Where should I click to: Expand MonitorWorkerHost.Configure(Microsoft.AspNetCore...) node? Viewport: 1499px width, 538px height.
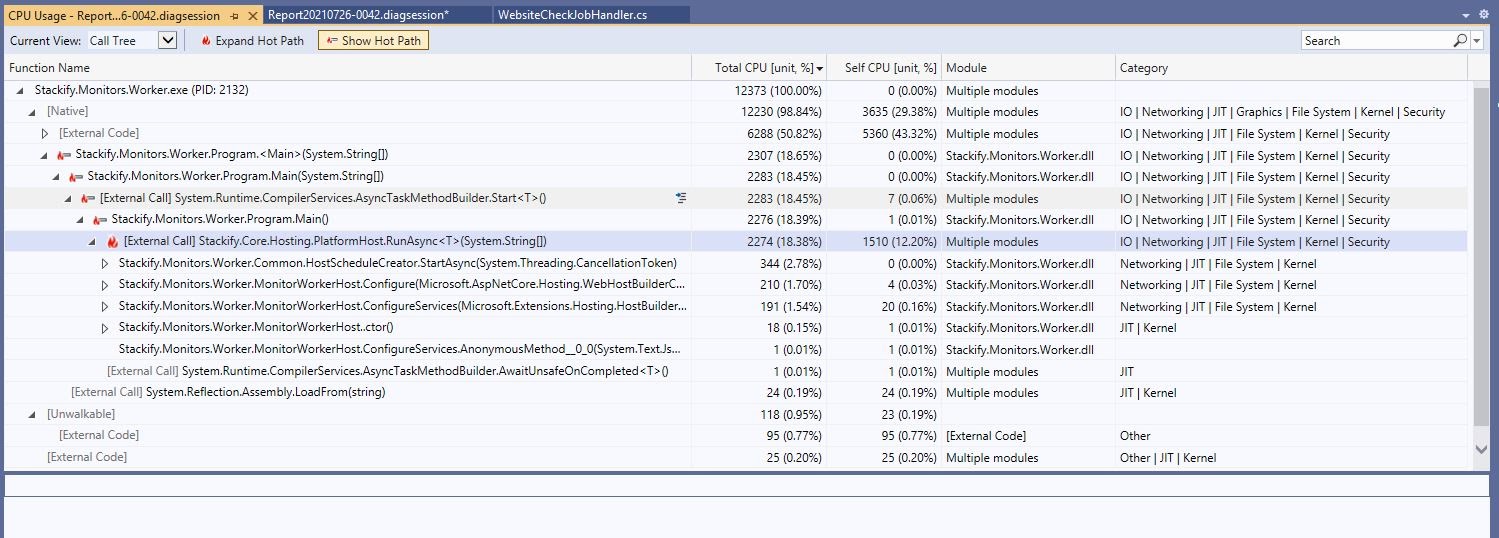click(105, 285)
